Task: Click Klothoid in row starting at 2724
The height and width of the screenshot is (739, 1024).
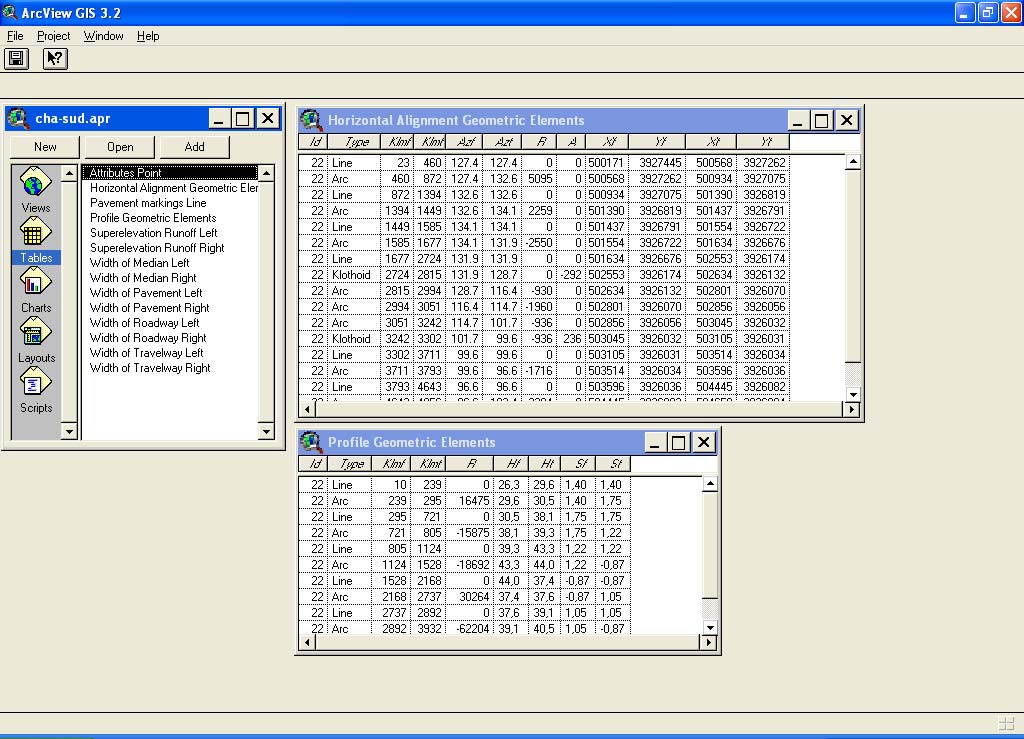Action: (351, 275)
